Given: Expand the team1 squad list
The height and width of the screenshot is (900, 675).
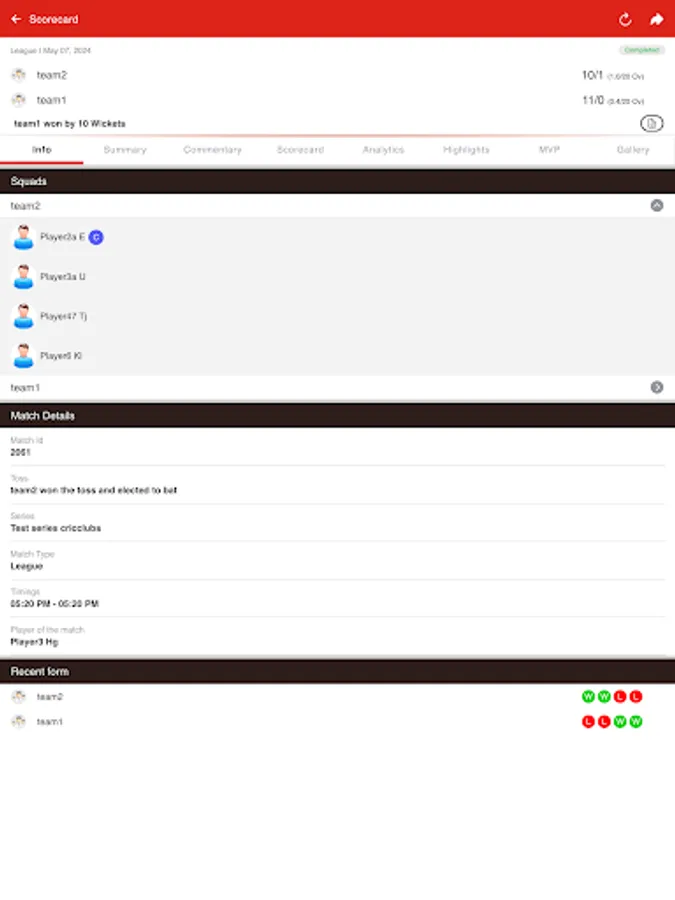Looking at the screenshot, I should click(657, 387).
